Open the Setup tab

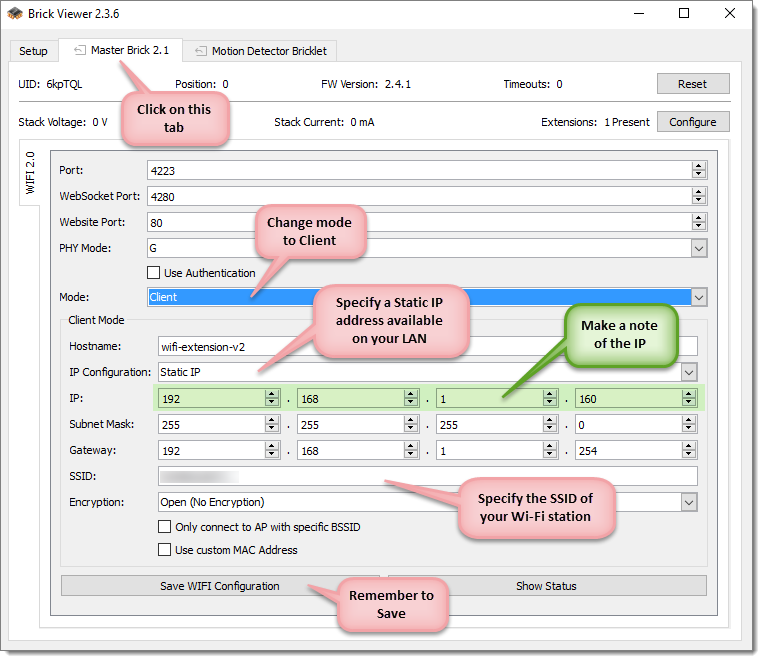coord(33,51)
